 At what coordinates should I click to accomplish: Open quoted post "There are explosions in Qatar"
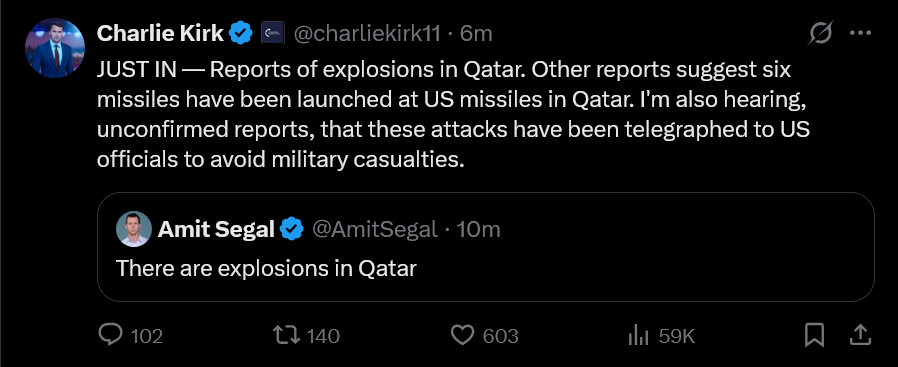tap(486, 247)
